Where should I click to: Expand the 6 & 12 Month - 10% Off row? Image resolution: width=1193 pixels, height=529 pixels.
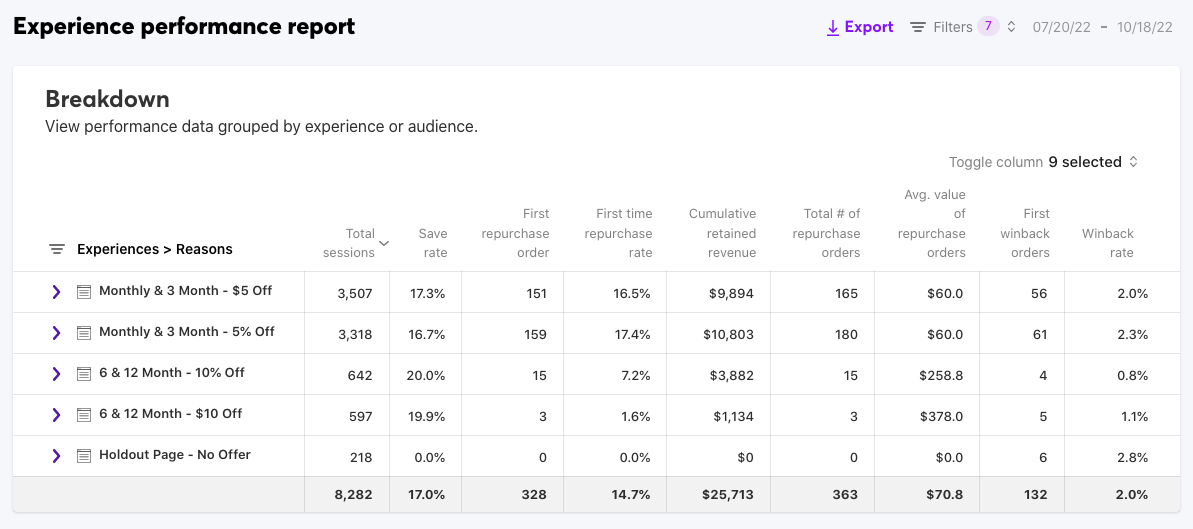pos(56,374)
